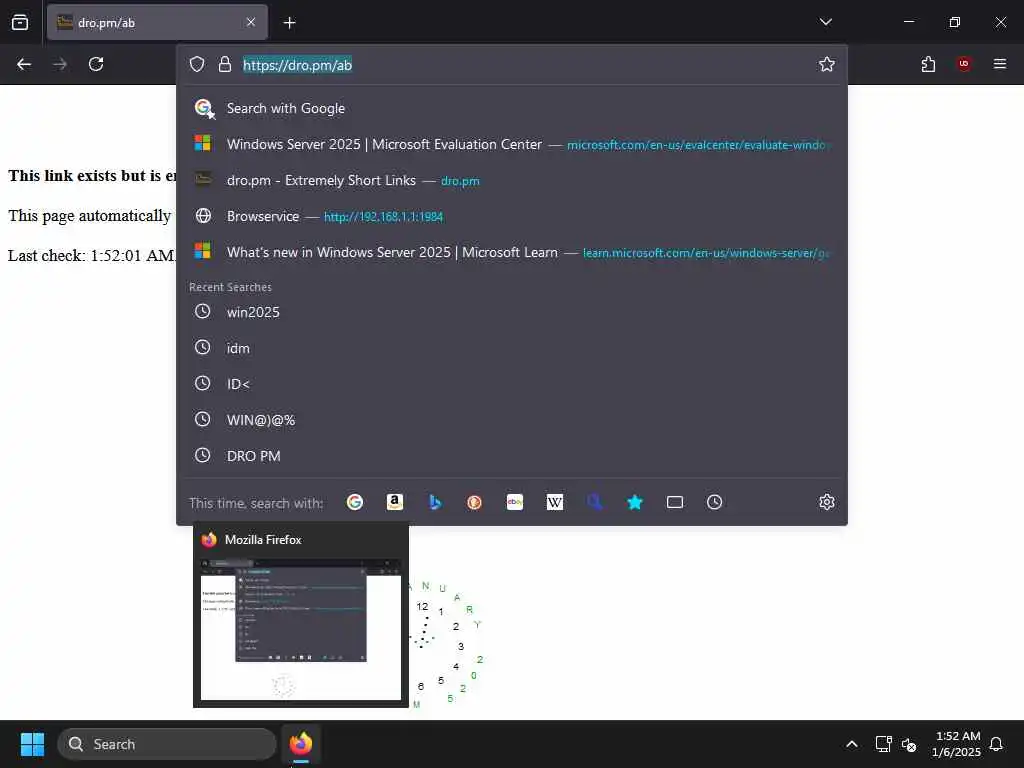Go back one page with back arrow

tap(24, 64)
